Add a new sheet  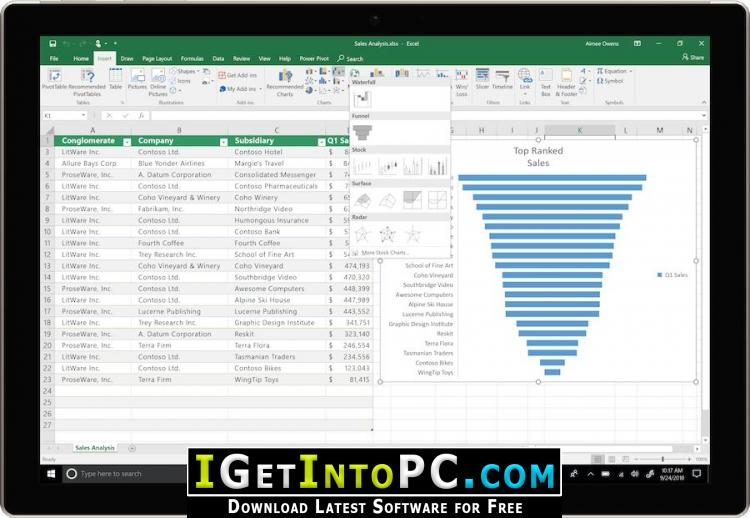132,448
